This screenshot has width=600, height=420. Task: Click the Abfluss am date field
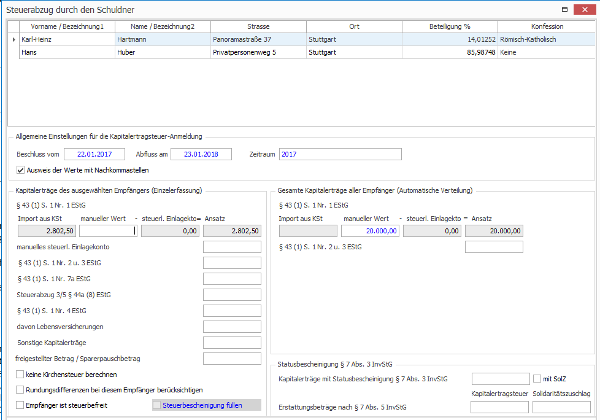[201, 154]
